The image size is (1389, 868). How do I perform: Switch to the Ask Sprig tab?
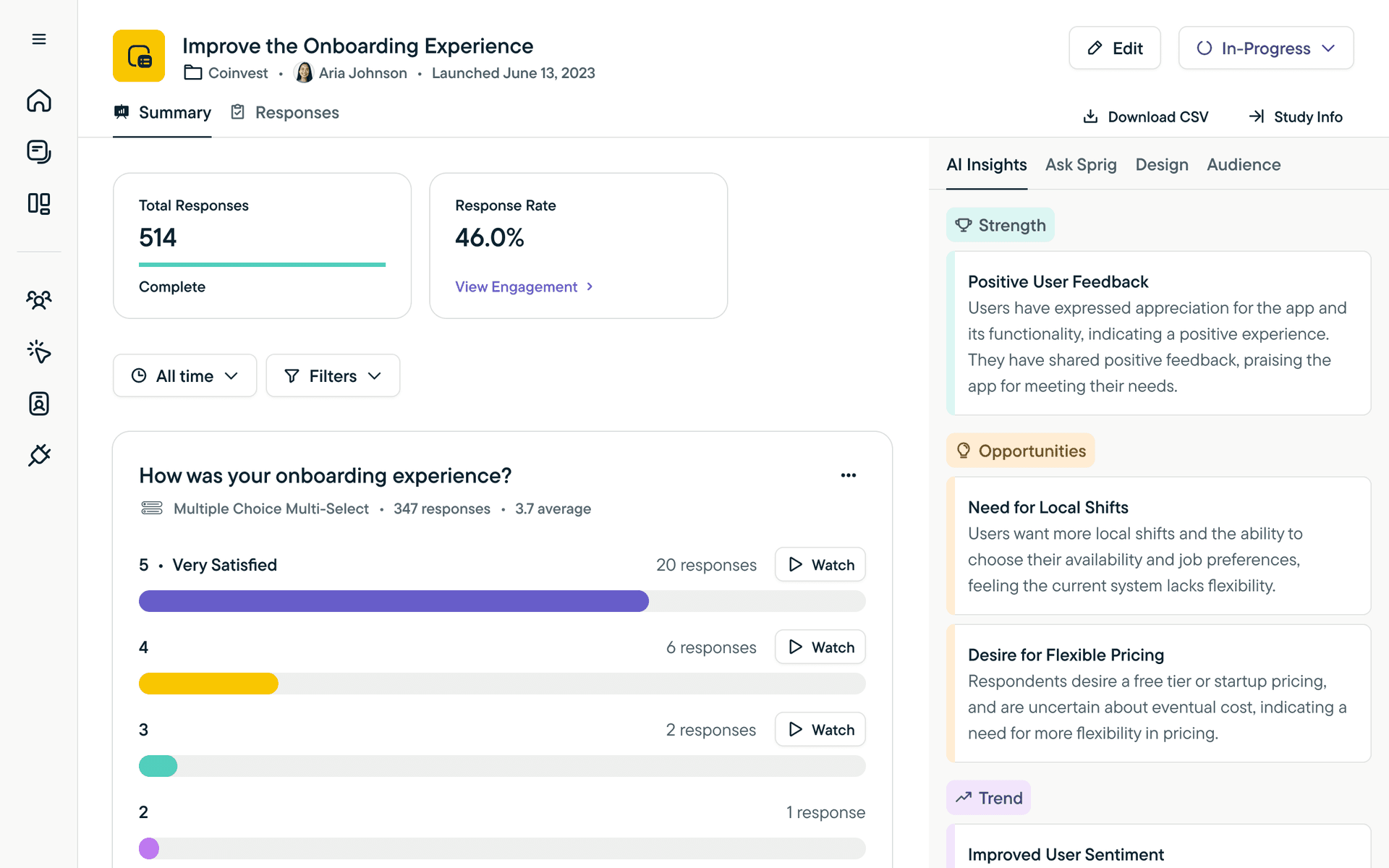1081,165
